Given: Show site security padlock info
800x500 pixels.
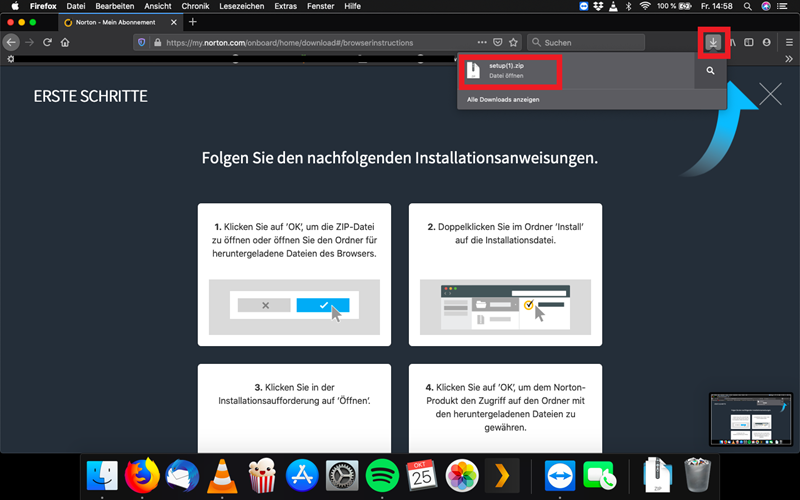Looking at the screenshot, I should [x=158, y=42].
